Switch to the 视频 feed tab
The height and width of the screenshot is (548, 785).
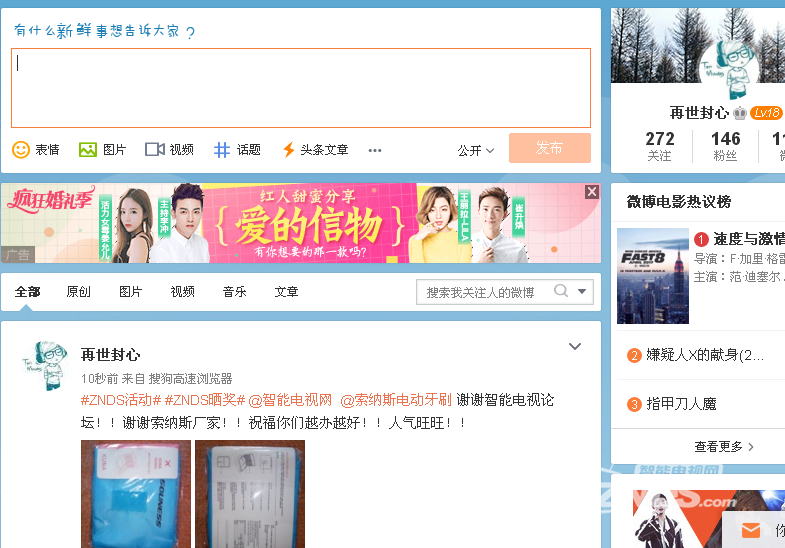tap(182, 291)
